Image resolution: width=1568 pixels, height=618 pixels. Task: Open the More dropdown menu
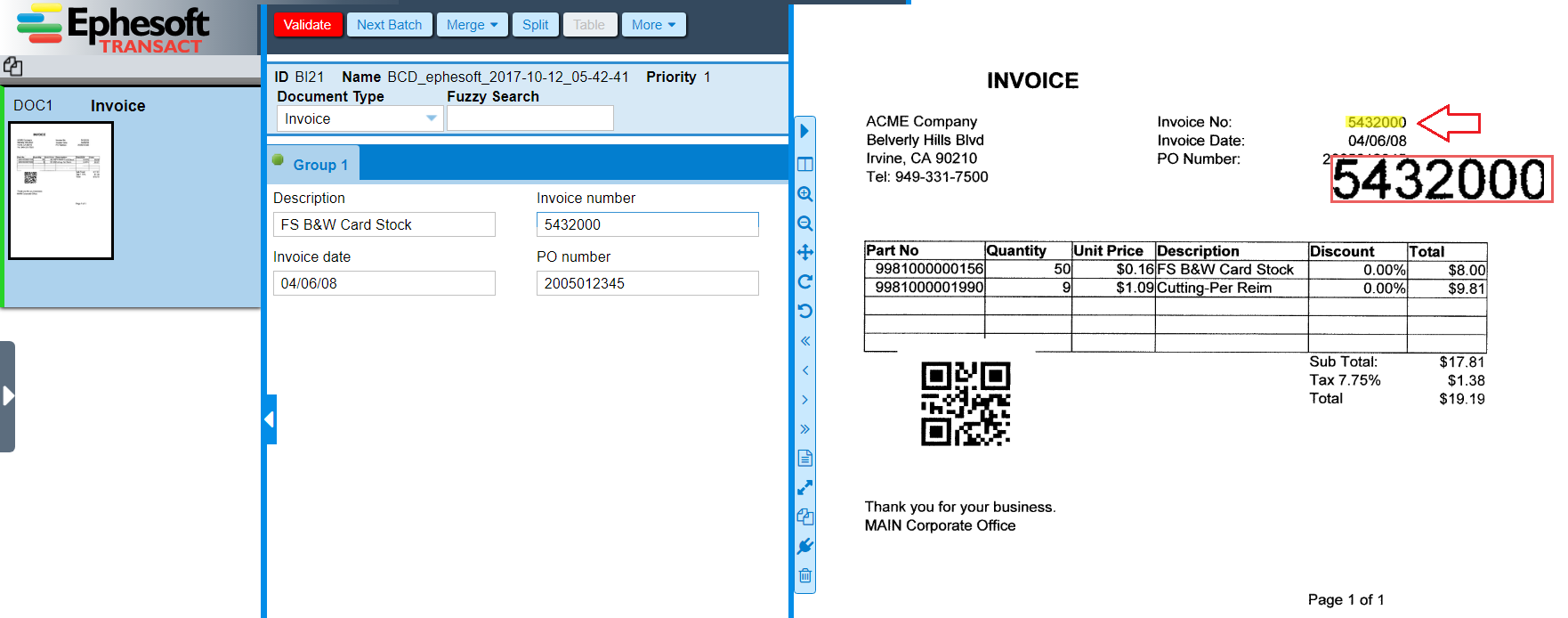[x=653, y=25]
